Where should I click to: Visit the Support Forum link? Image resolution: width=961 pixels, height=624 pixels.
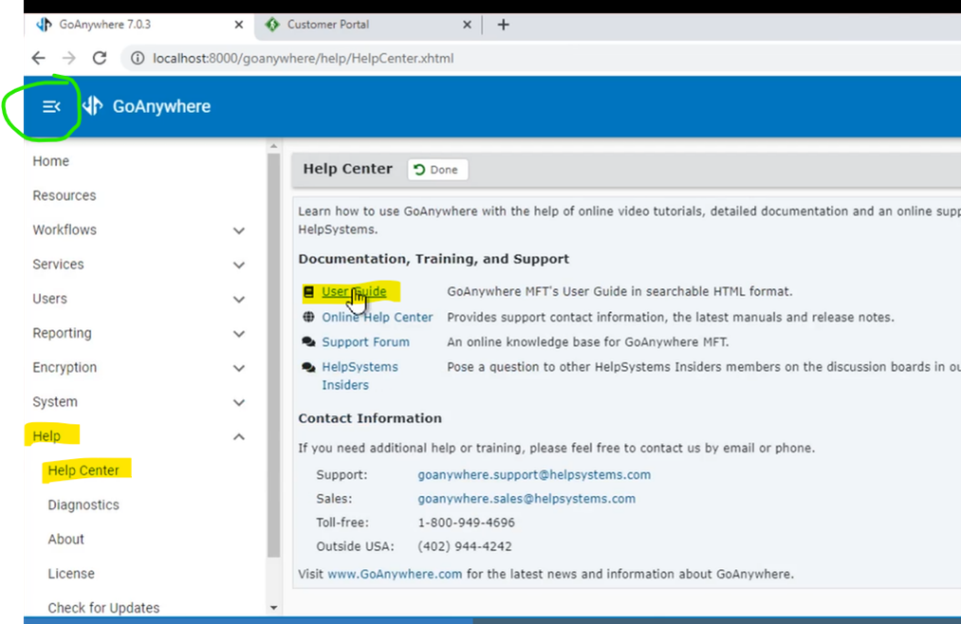[x=366, y=342]
